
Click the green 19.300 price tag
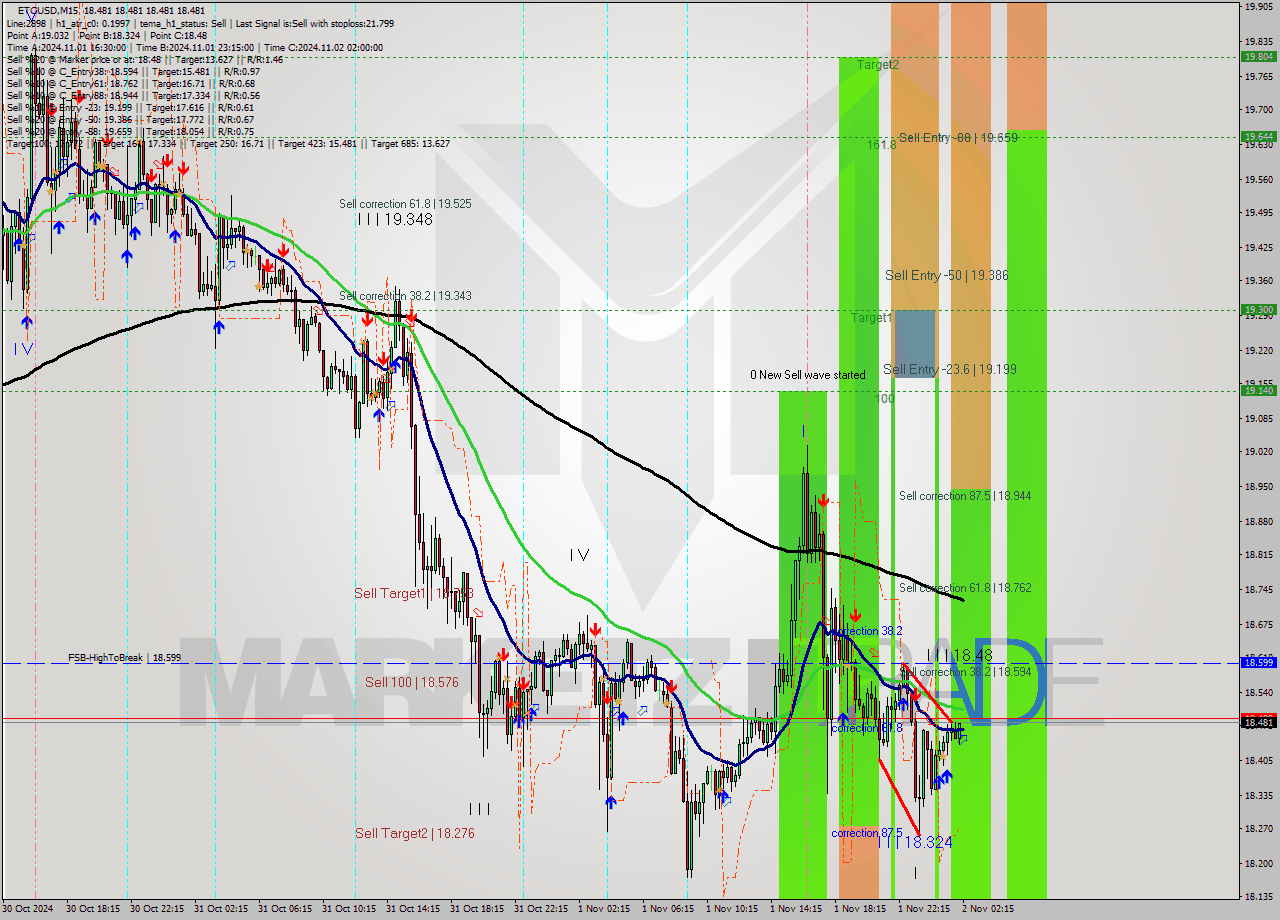[1258, 310]
